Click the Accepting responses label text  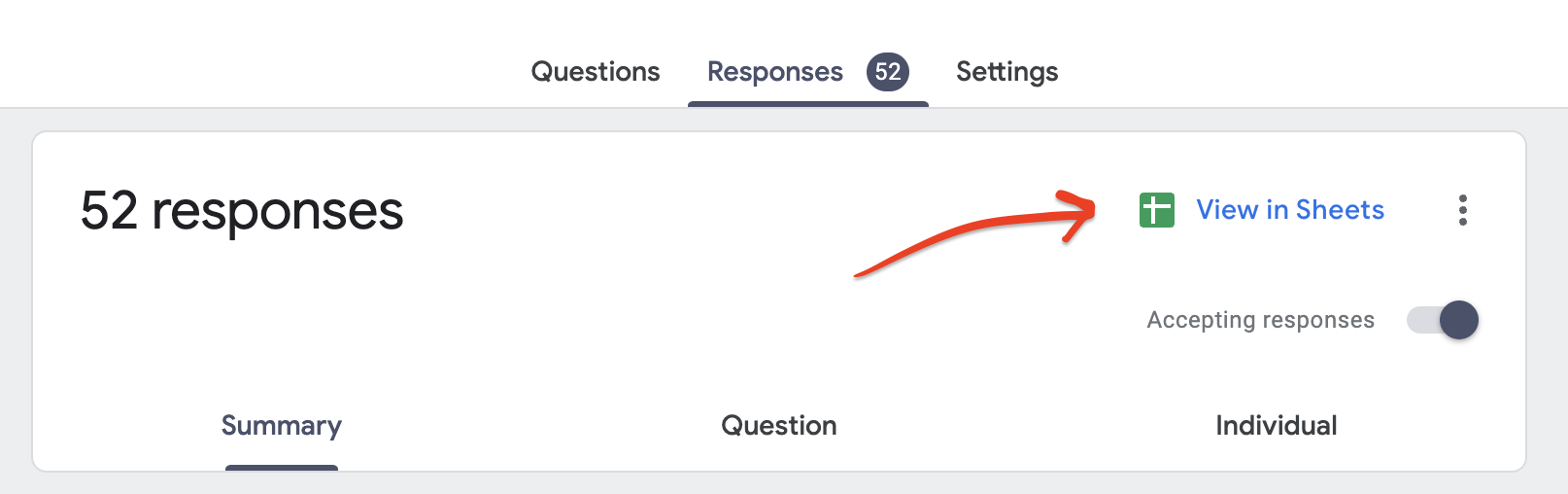click(1260, 320)
